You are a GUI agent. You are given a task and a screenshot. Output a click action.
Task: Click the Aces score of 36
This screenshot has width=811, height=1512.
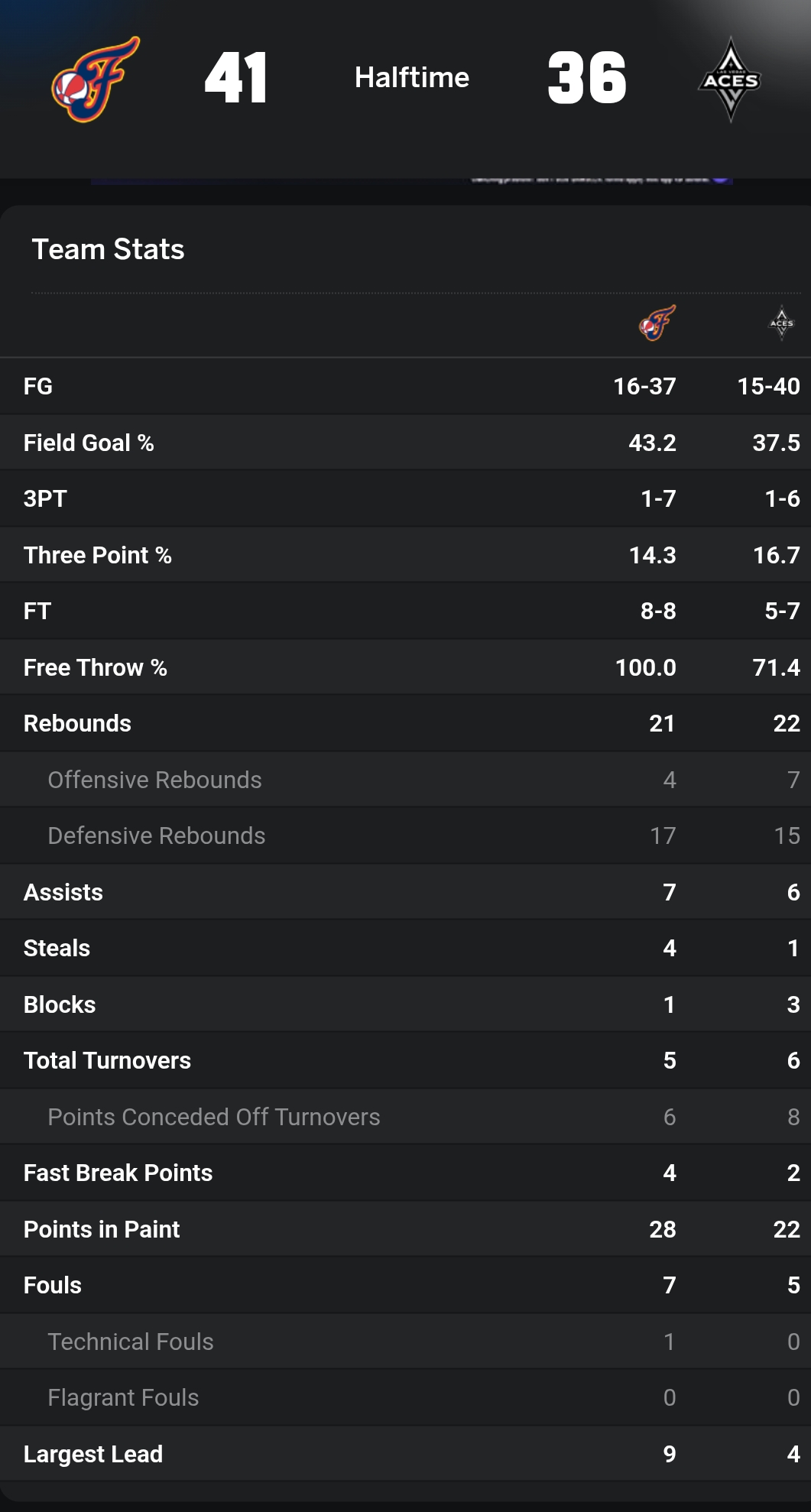point(587,78)
